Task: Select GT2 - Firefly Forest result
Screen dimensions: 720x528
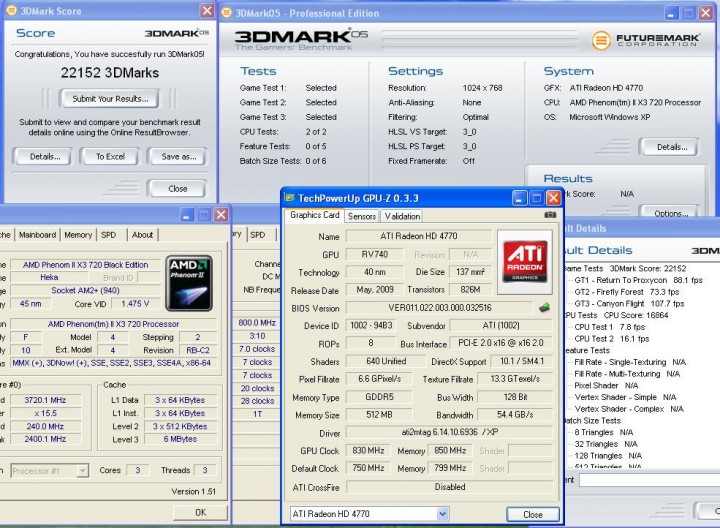Action: [x=626, y=292]
